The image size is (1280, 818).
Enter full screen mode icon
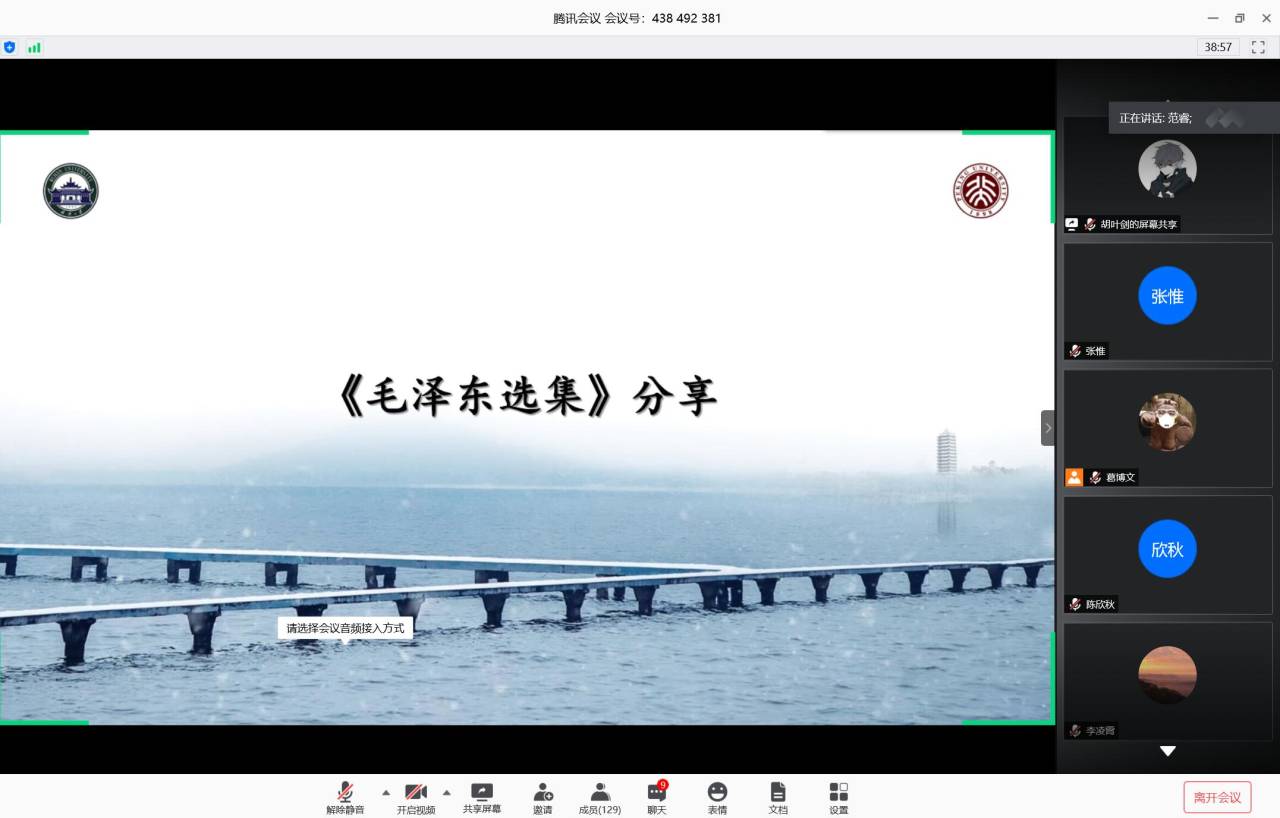1259,47
